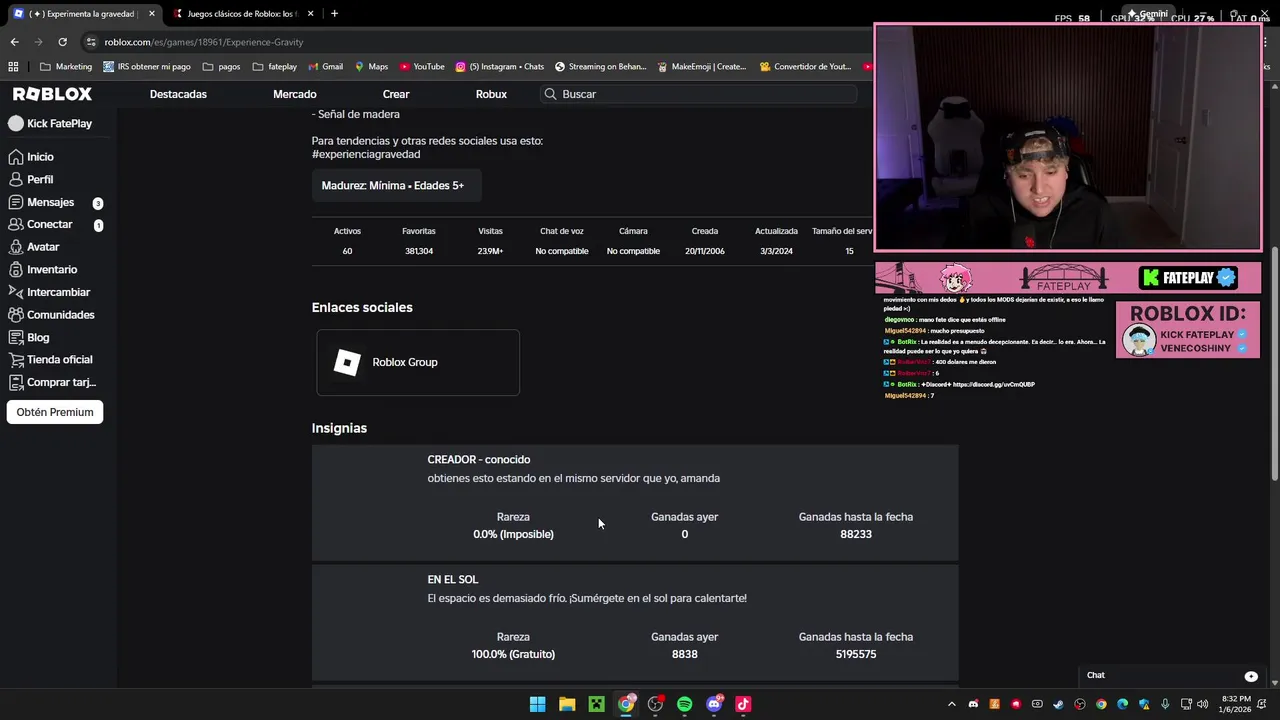This screenshot has width=1280, height=720.
Task: Open Spotify from the taskbar
Action: pyautogui.click(x=684, y=704)
